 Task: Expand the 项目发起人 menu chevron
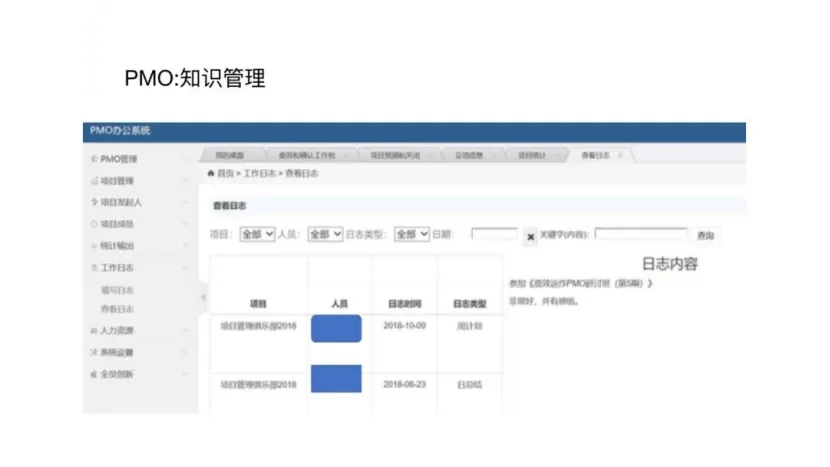coord(185,202)
